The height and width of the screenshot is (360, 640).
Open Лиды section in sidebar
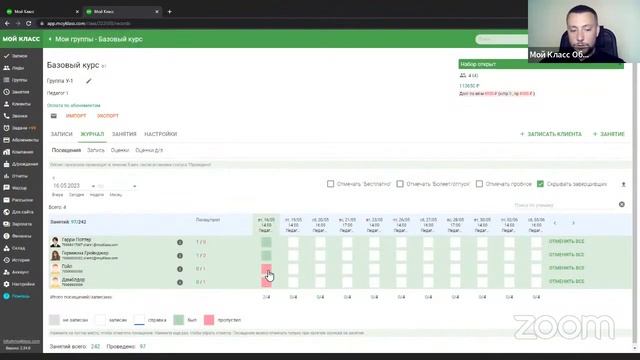point(14,68)
